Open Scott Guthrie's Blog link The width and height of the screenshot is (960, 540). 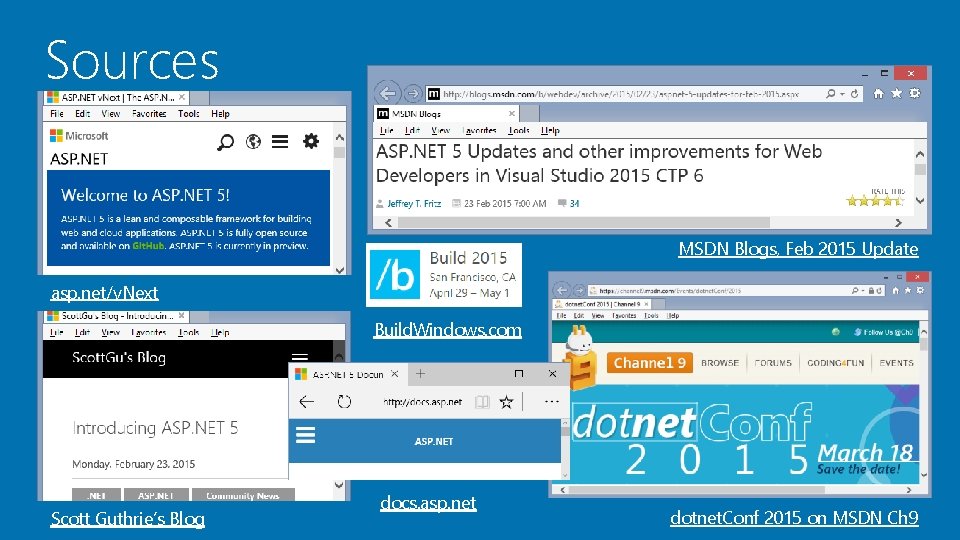(127, 519)
